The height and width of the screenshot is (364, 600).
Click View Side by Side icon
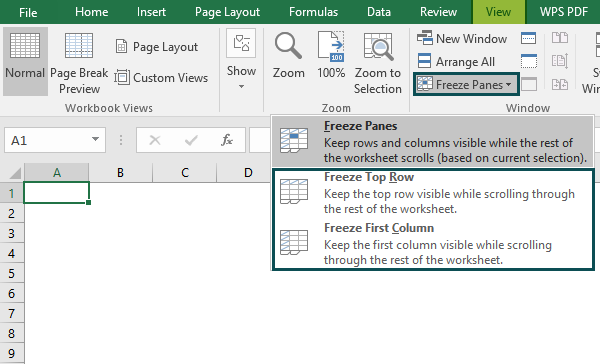click(x=560, y=38)
